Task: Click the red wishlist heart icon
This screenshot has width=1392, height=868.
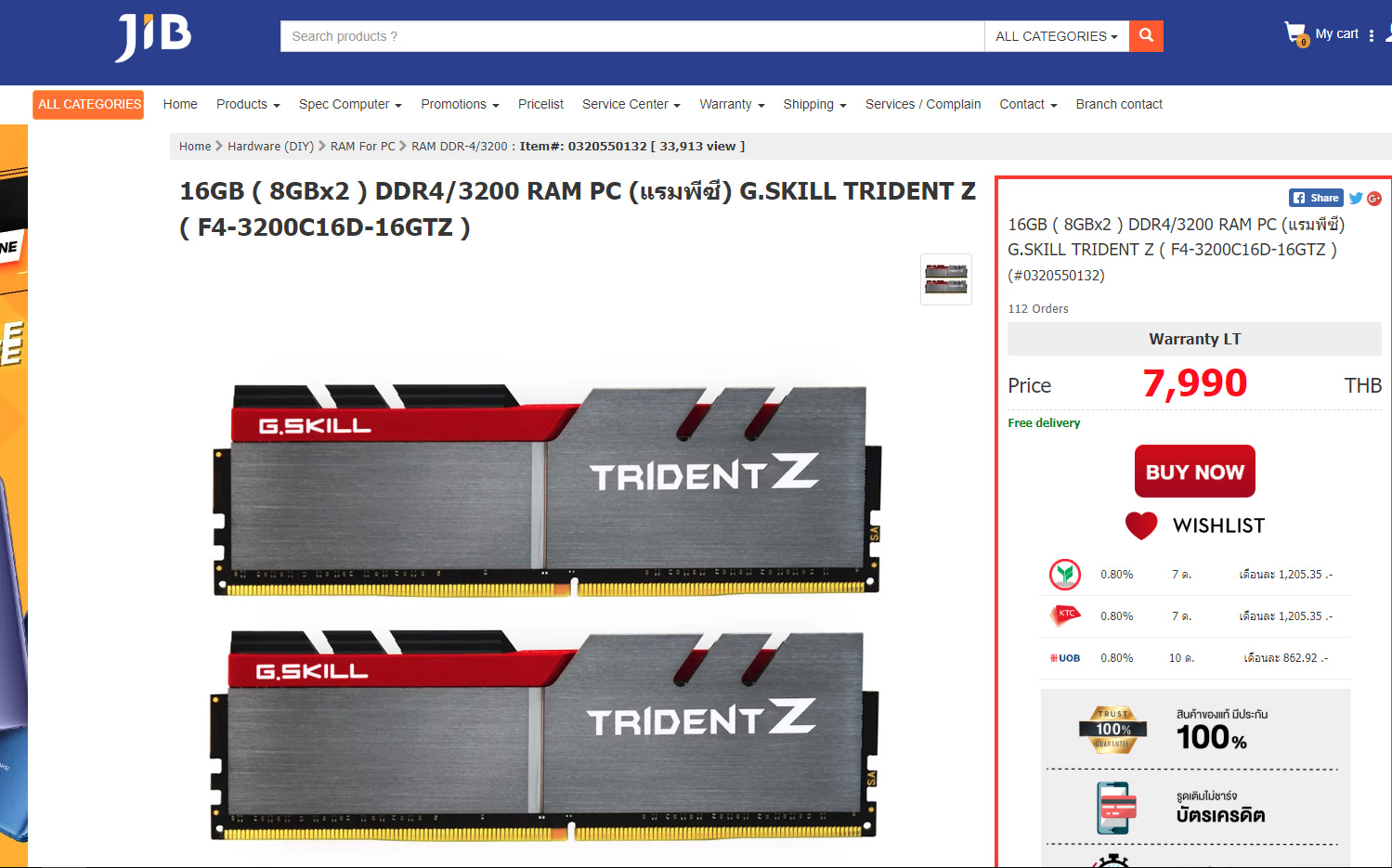Action: click(1141, 525)
